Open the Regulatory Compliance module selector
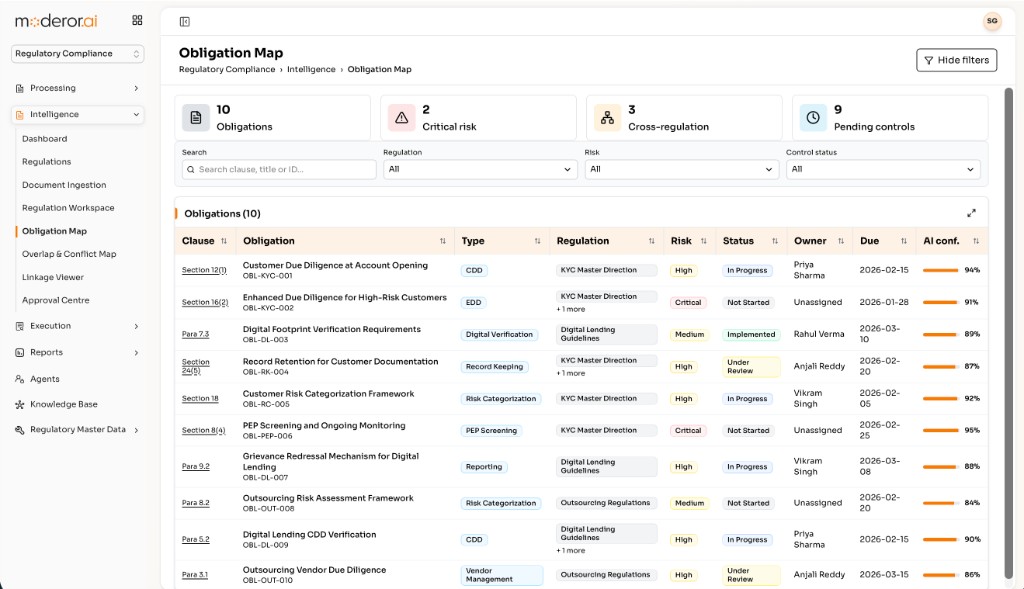1024x589 pixels. 78,54
